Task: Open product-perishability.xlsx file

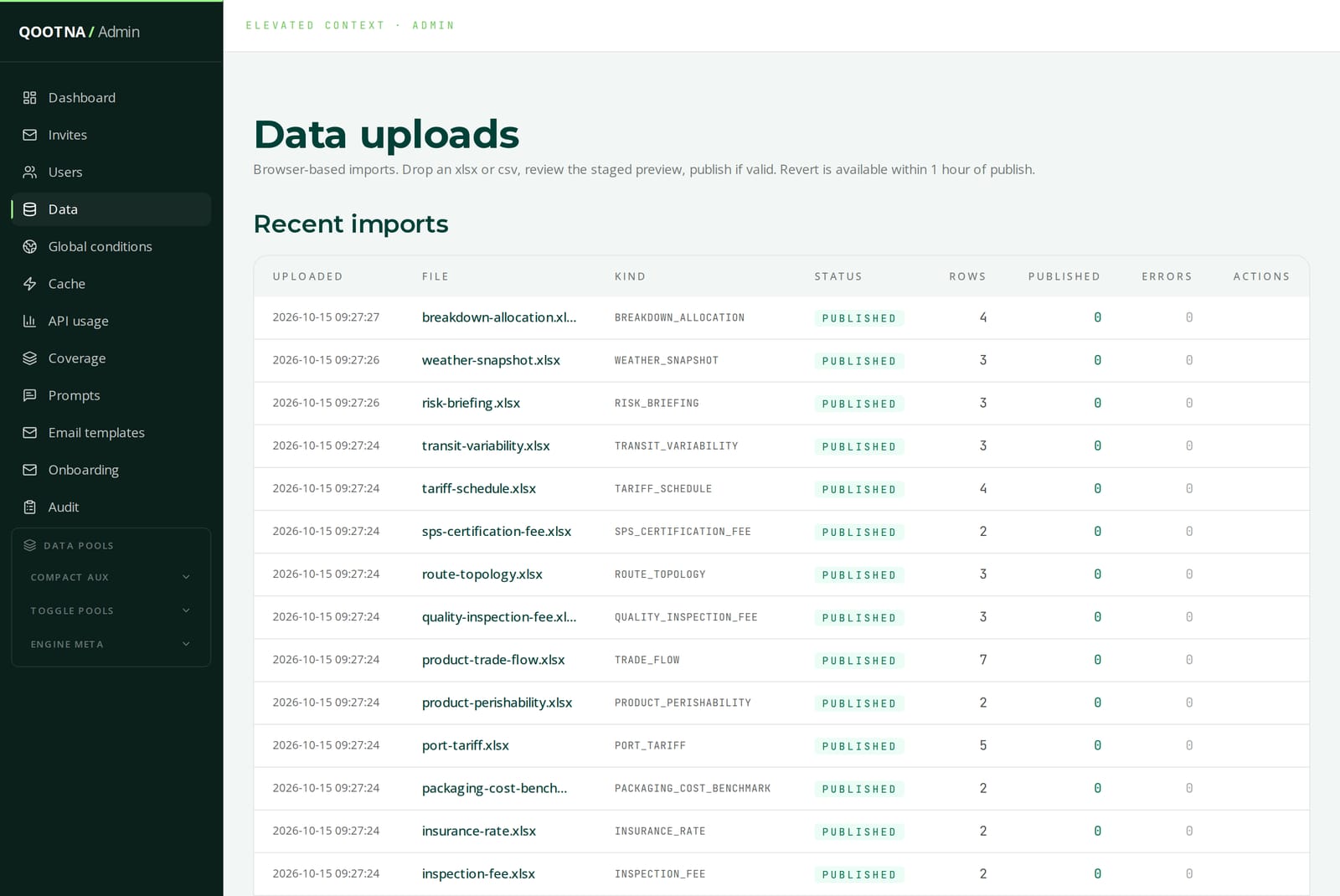Action: tap(497, 703)
